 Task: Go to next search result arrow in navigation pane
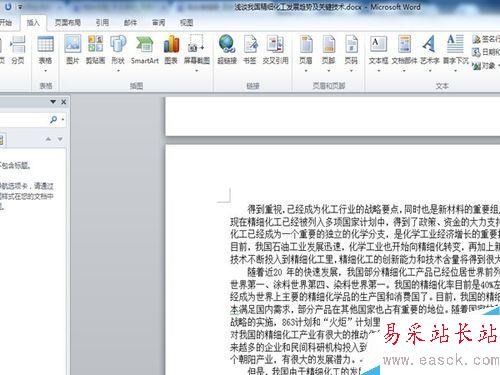(x=60, y=139)
